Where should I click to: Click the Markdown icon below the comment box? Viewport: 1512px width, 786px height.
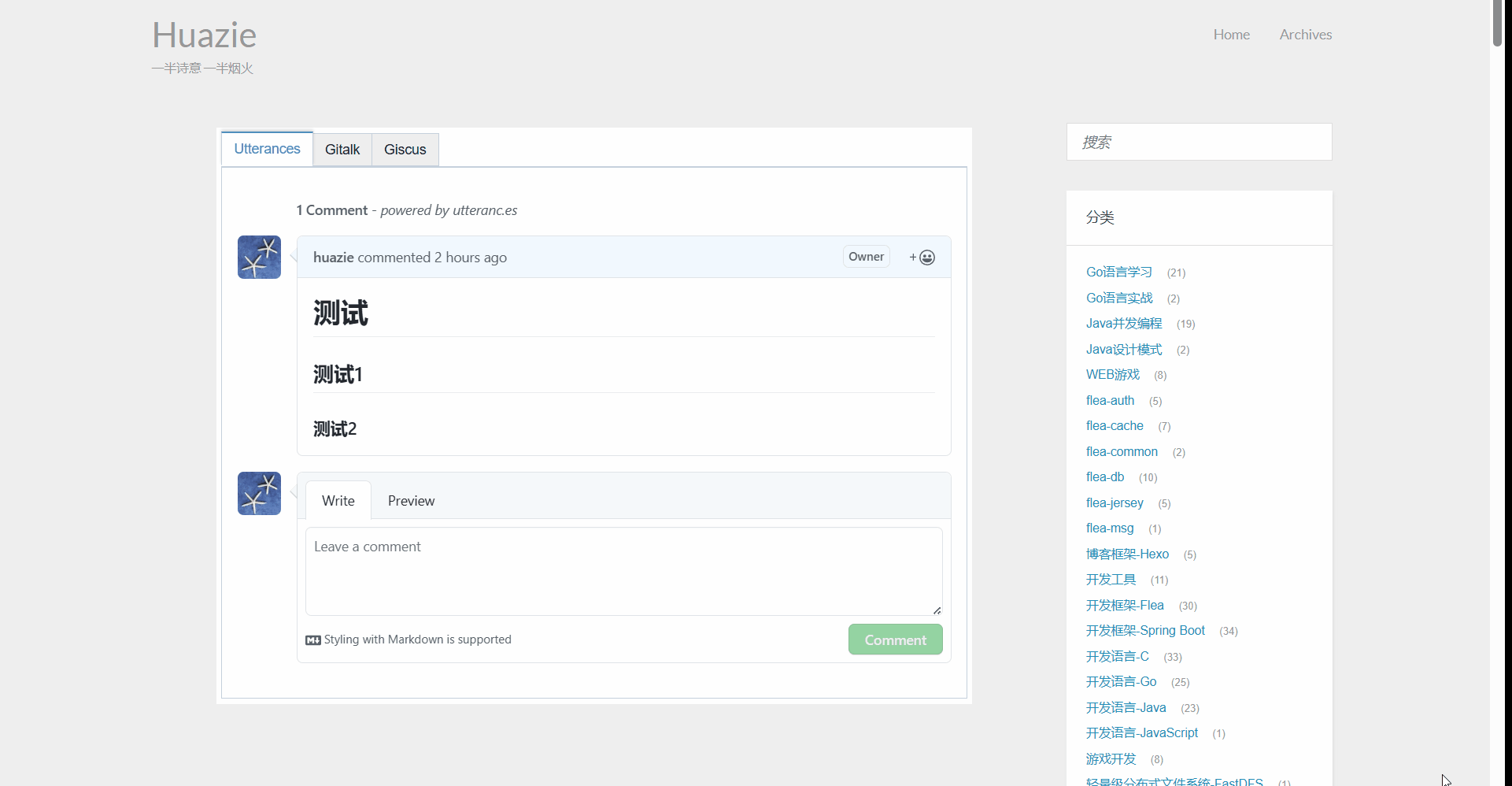pos(313,640)
